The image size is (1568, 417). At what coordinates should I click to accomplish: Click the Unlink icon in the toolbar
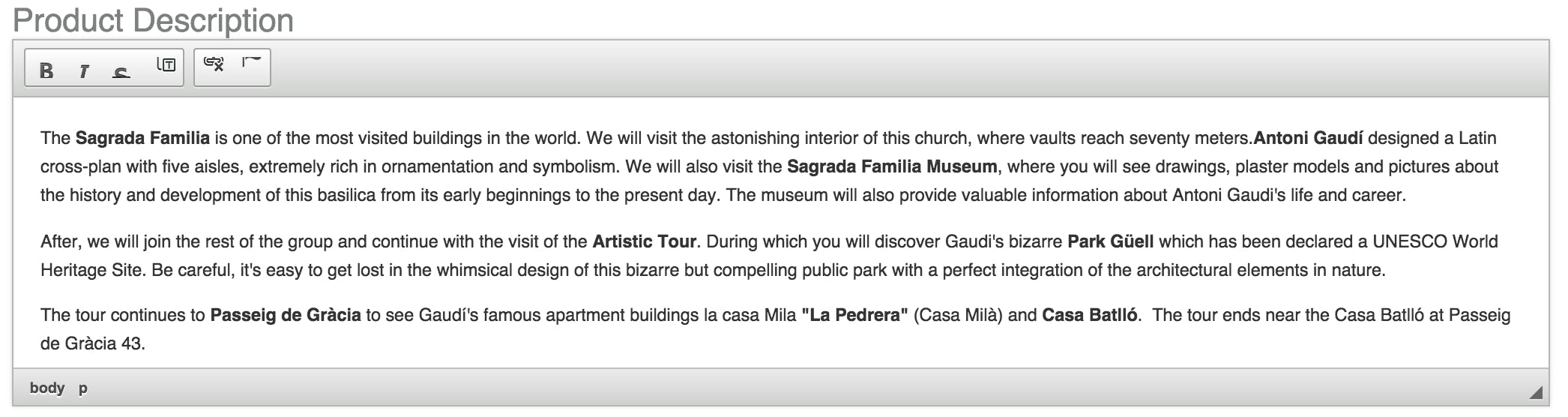coord(214,64)
